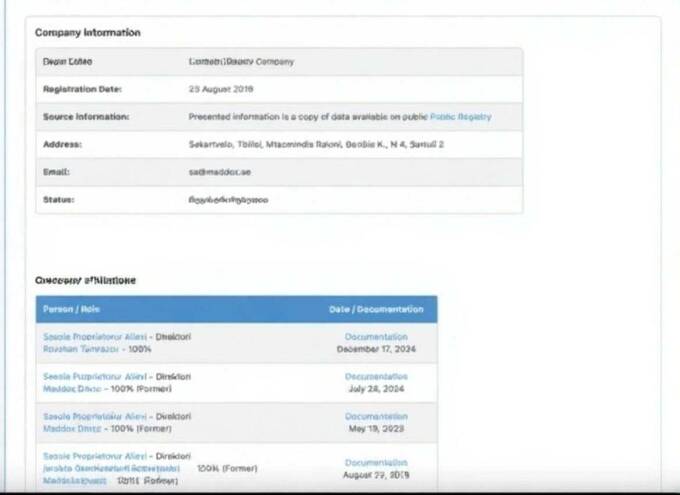Click the 'Person / Role' column header
This screenshot has width=680, height=495.
coord(71,309)
